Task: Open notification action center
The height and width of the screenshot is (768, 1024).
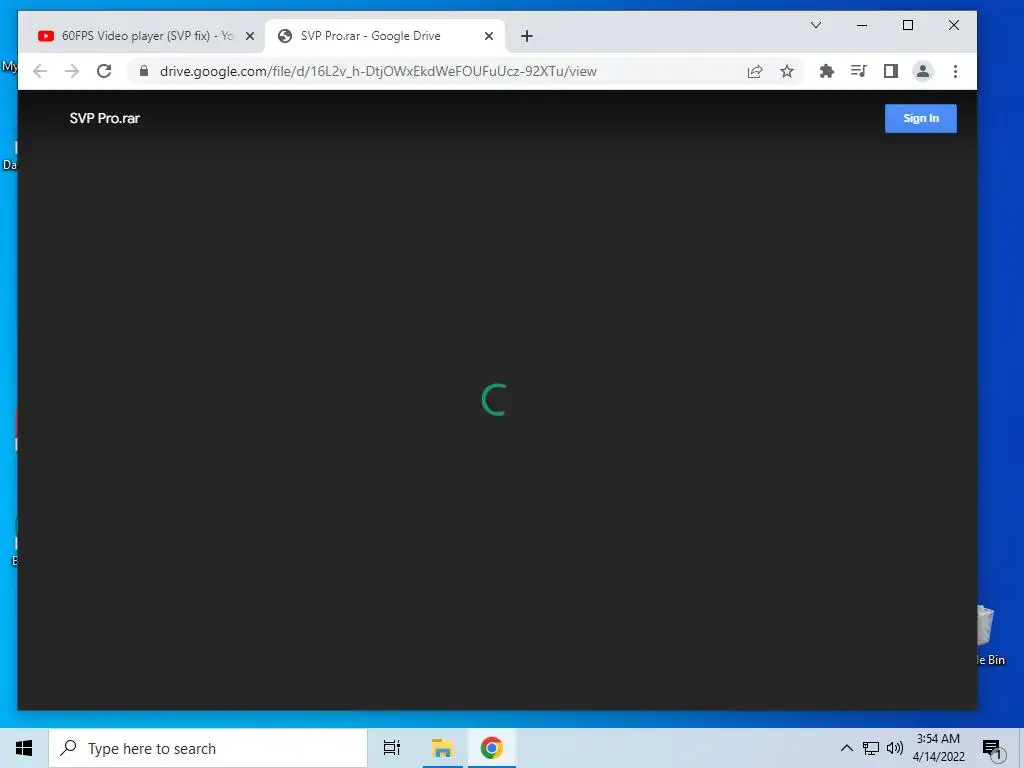Action: pyautogui.click(x=992, y=748)
